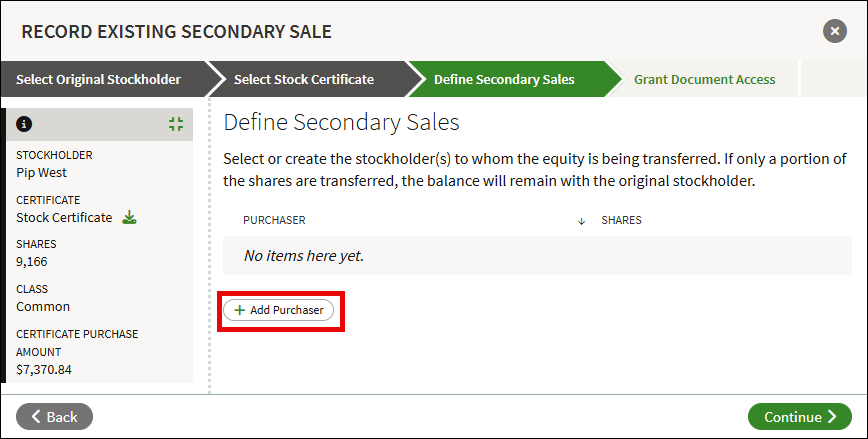
Task: Go to Select Stock Certificate step
Action: [x=304, y=79]
